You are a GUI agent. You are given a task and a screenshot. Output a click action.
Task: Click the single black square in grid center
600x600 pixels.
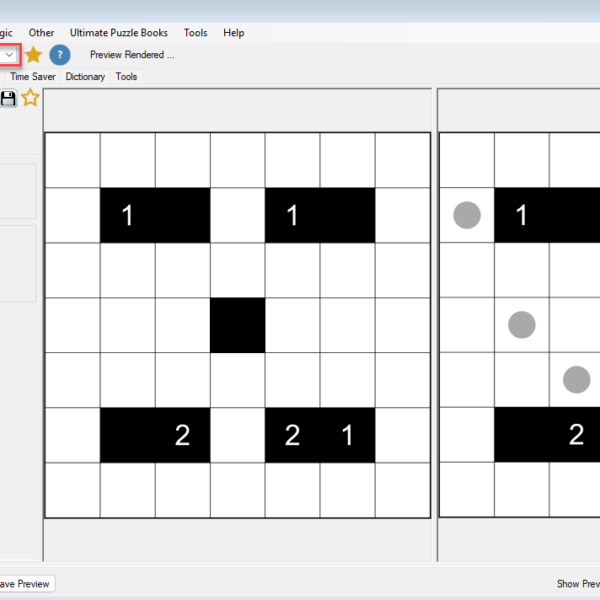click(x=237, y=325)
